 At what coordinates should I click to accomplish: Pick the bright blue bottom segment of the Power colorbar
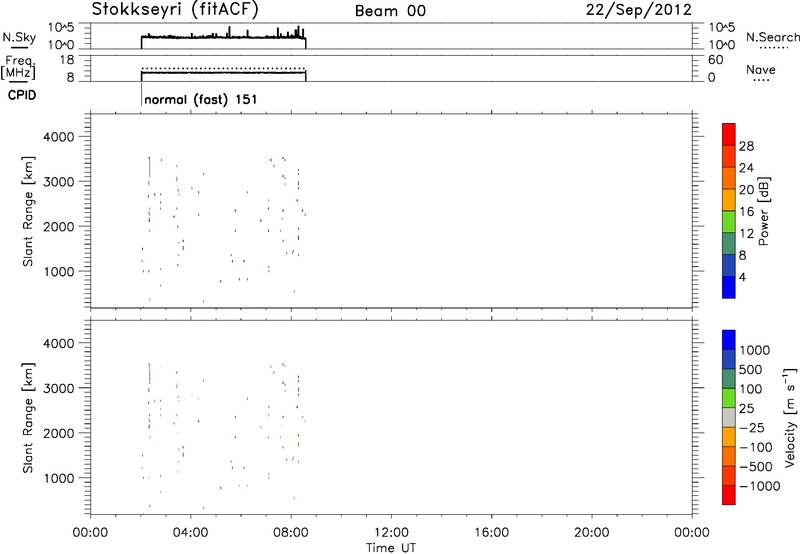coord(729,287)
